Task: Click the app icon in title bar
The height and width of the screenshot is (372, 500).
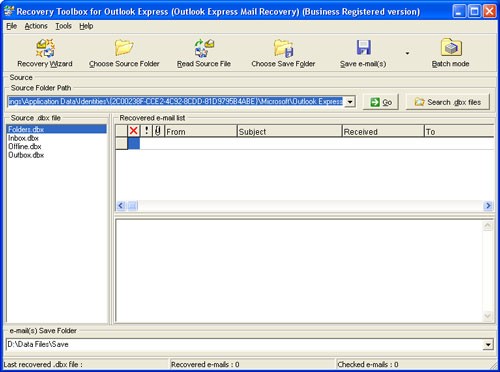Action: point(9,11)
